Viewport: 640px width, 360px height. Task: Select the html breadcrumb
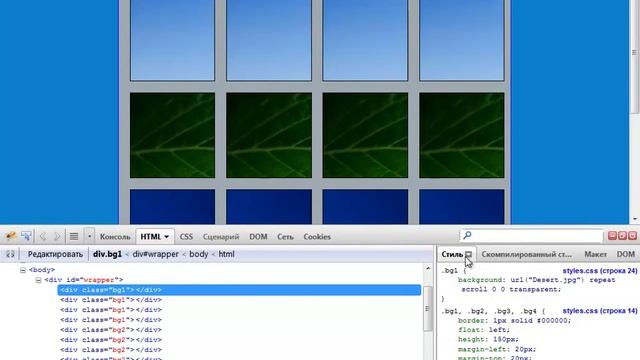pos(227,254)
